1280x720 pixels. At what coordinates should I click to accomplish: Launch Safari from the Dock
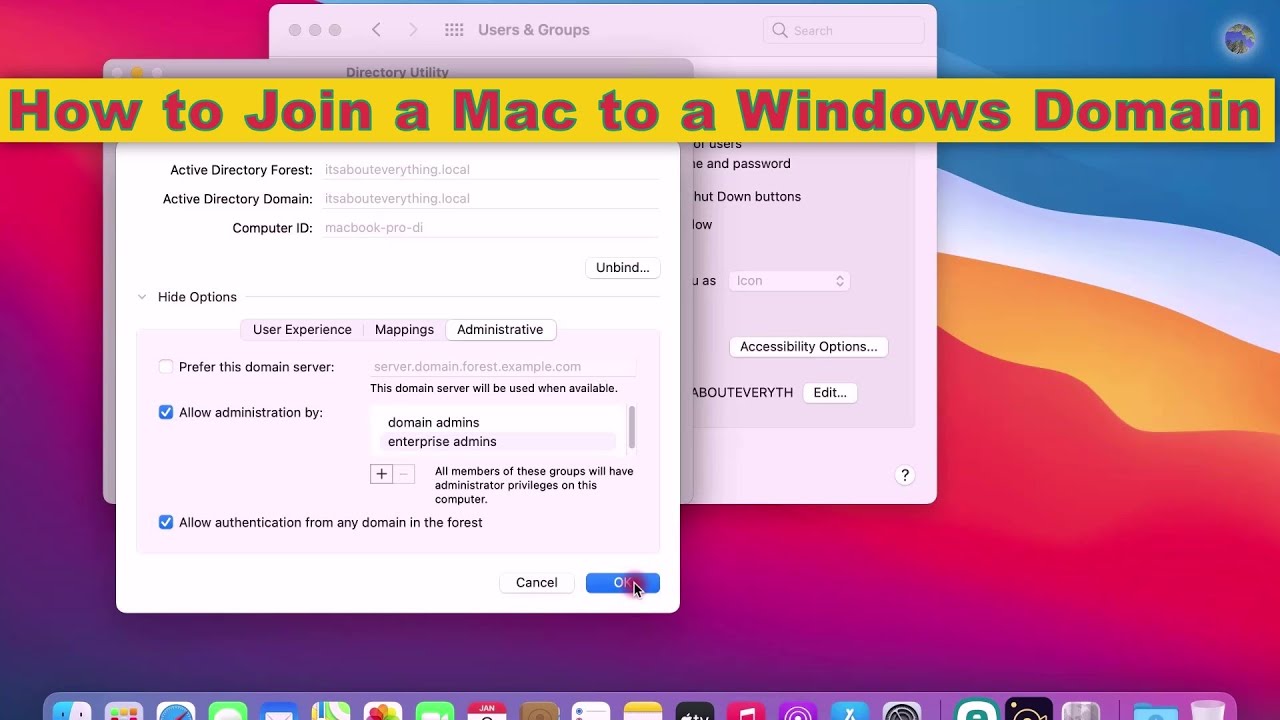(176, 712)
